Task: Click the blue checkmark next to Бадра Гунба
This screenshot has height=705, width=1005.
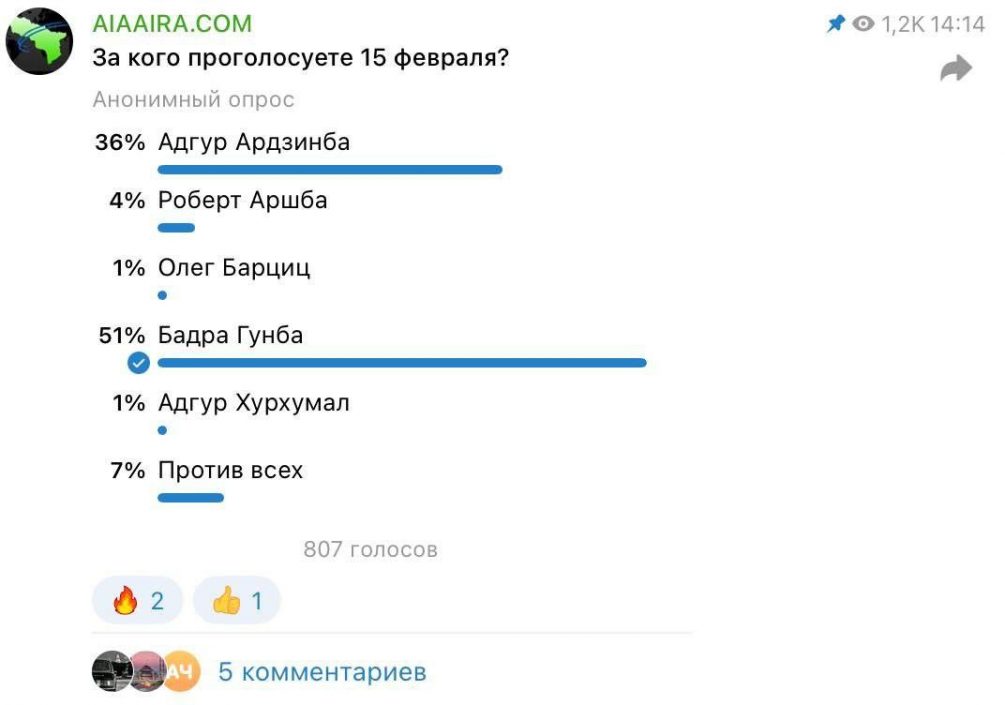Action: point(139,363)
